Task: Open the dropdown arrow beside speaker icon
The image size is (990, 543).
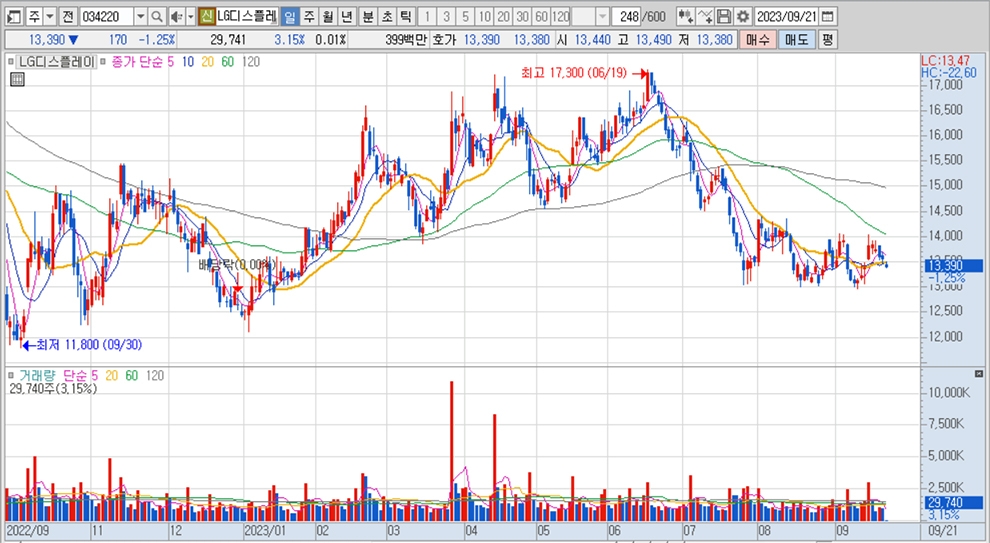Action: click(x=190, y=17)
